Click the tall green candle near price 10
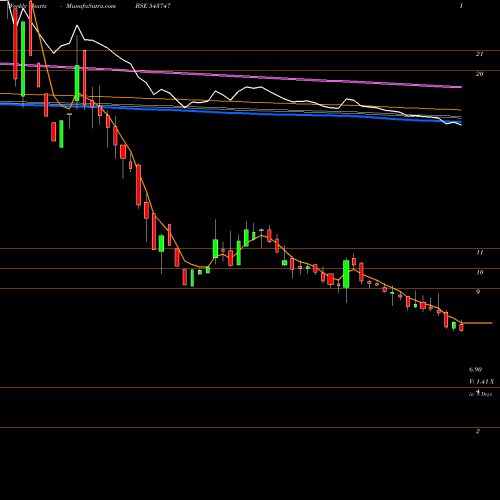This screenshot has width=500, height=500. [x=346, y=274]
